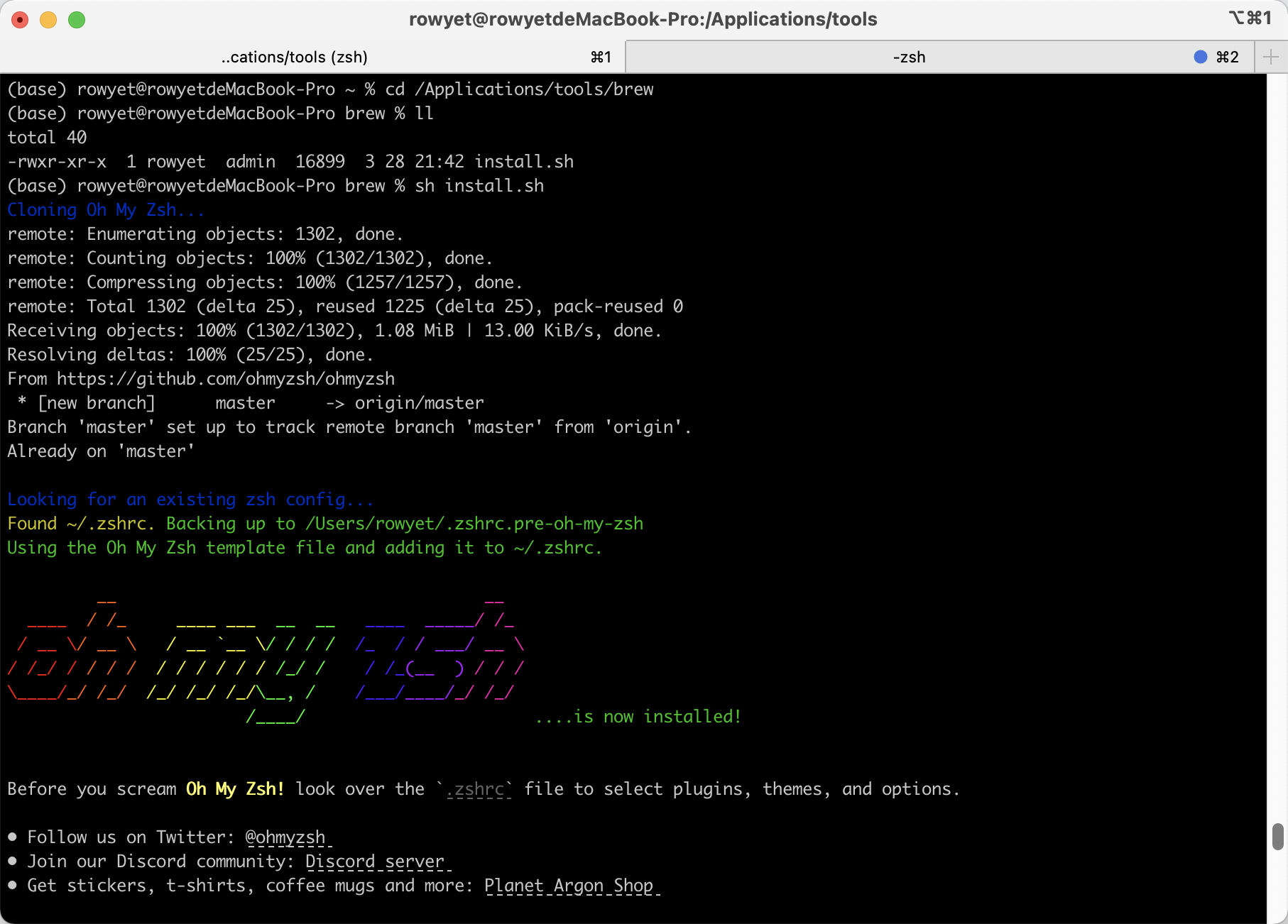Click '....is now installed!' text
1288x924 pixels.
(x=638, y=717)
